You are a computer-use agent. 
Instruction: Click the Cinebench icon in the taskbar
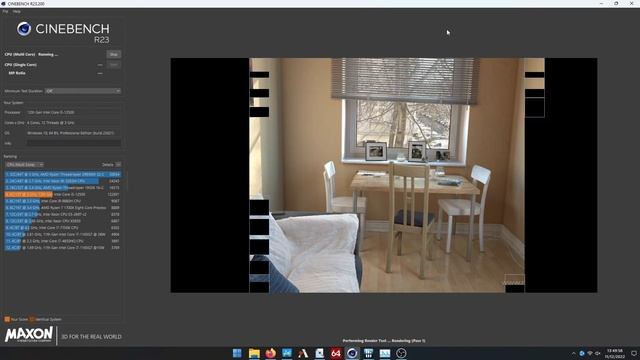point(352,353)
